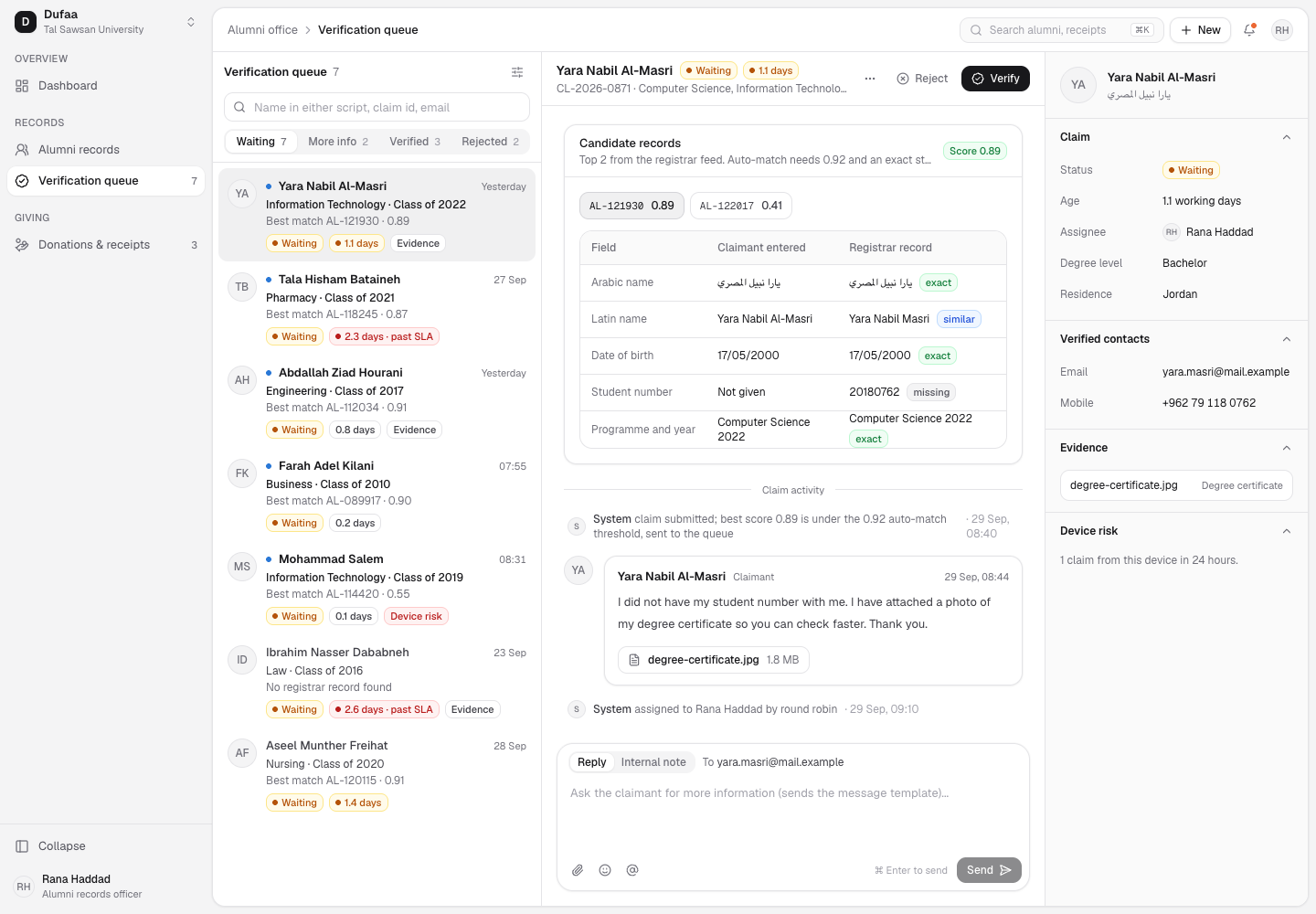Go to Dashboard
The image size is (1316, 914).
(106, 86)
